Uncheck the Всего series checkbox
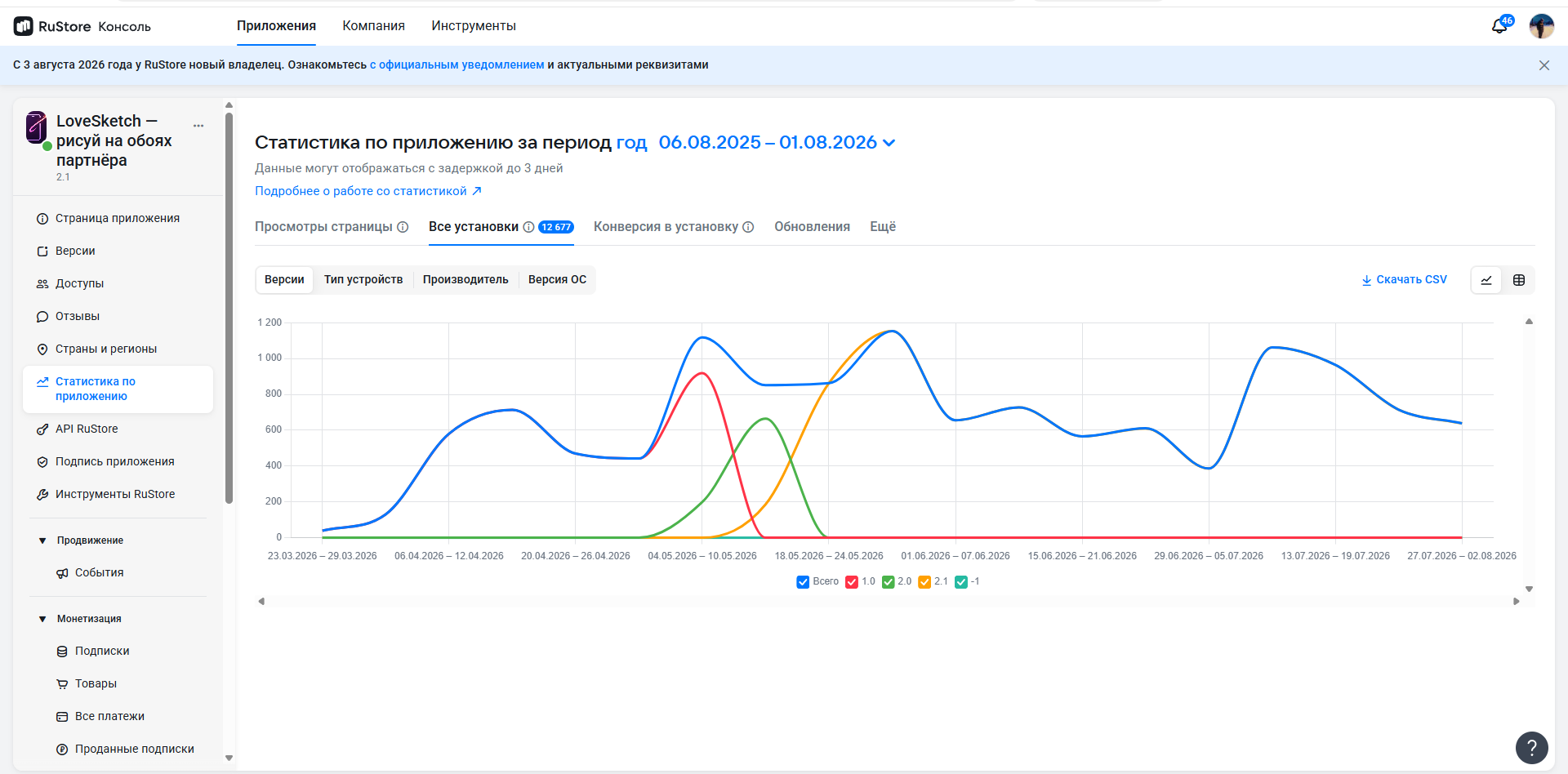 click(803, 582)
